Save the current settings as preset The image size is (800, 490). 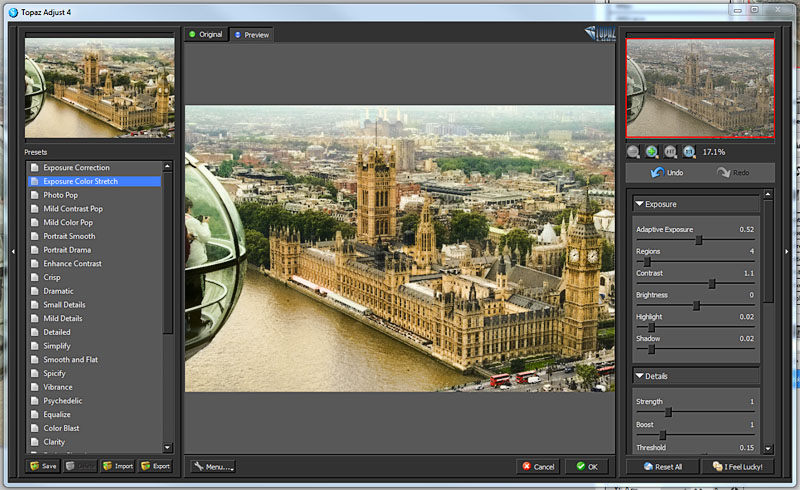pos(43,466)
